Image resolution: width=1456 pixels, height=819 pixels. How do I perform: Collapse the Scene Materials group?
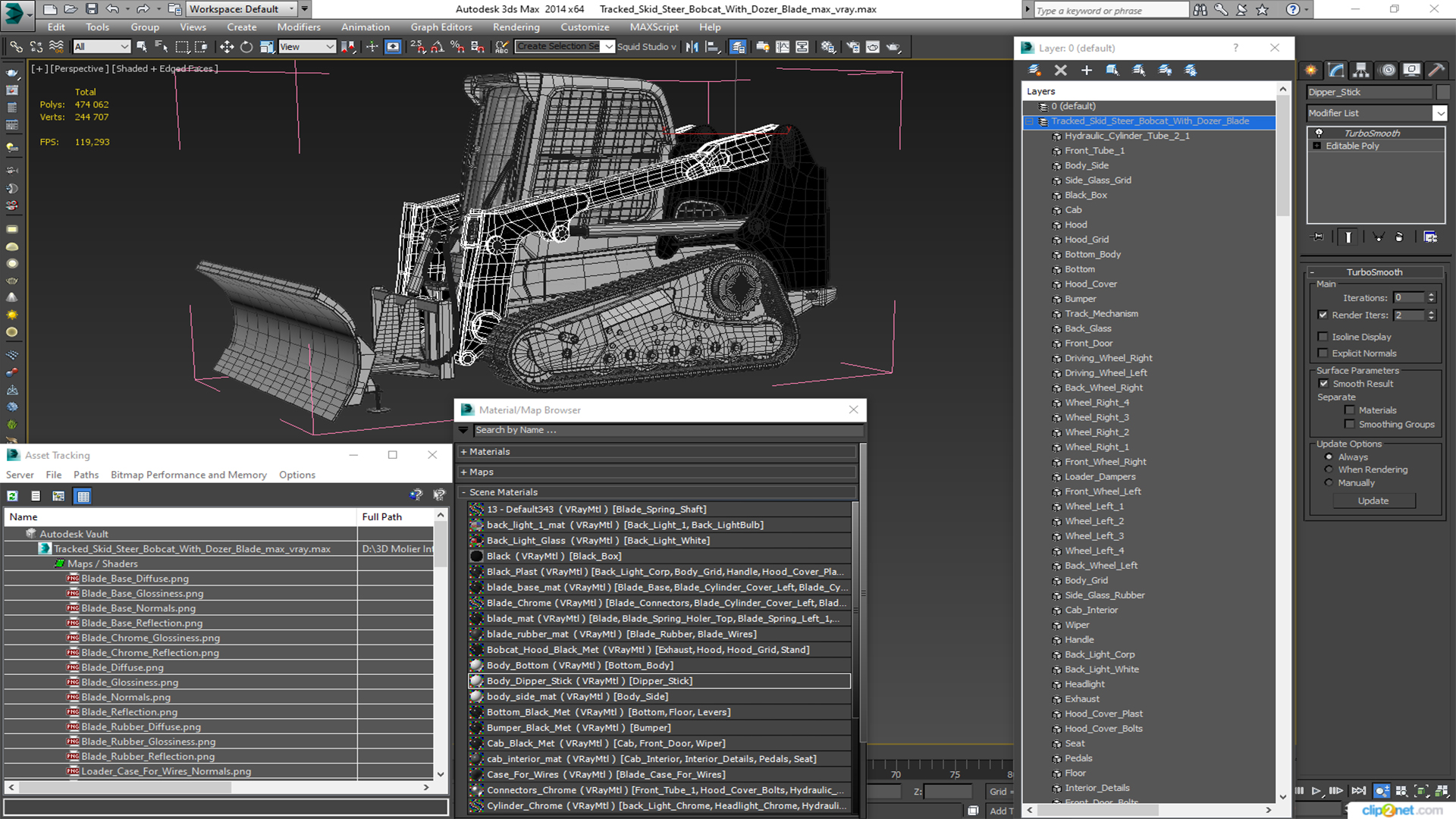coord(463,493)
